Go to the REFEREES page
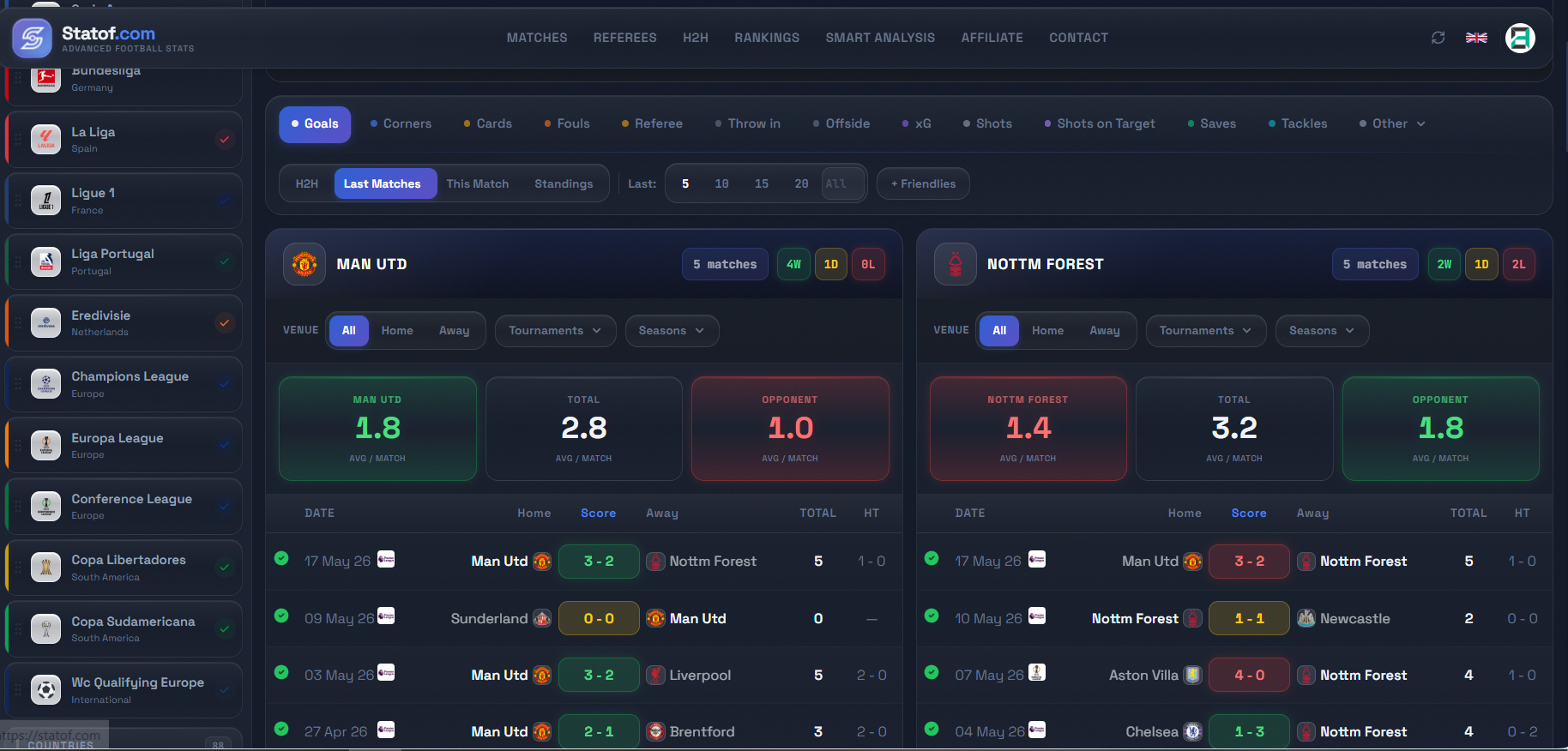1568x751 pixels. point(625,38)
